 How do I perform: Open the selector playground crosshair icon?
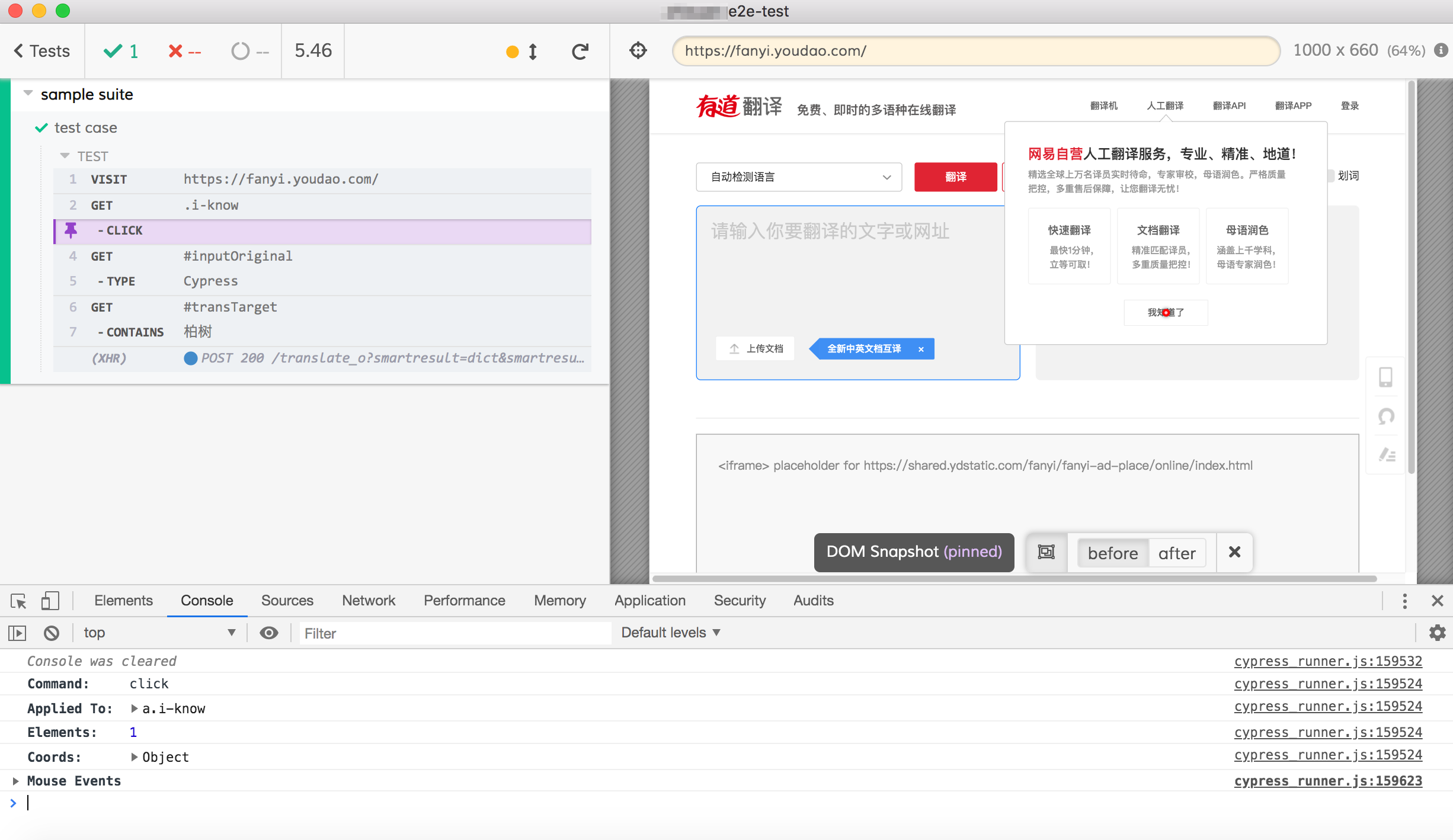638,51
